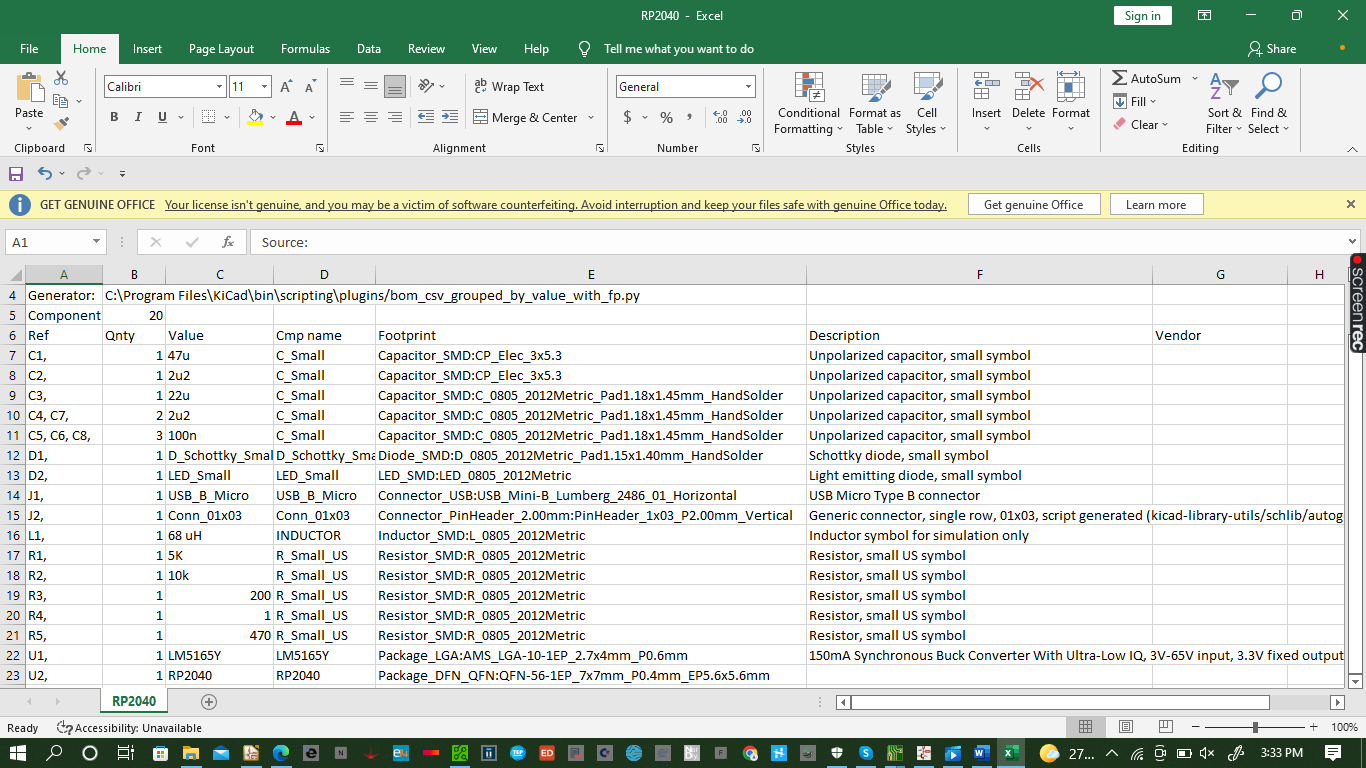Image resolution: width=1366 pixels, height=768 pixels.
Task: Open the Borders dropdown arrow
Action: 229,117
